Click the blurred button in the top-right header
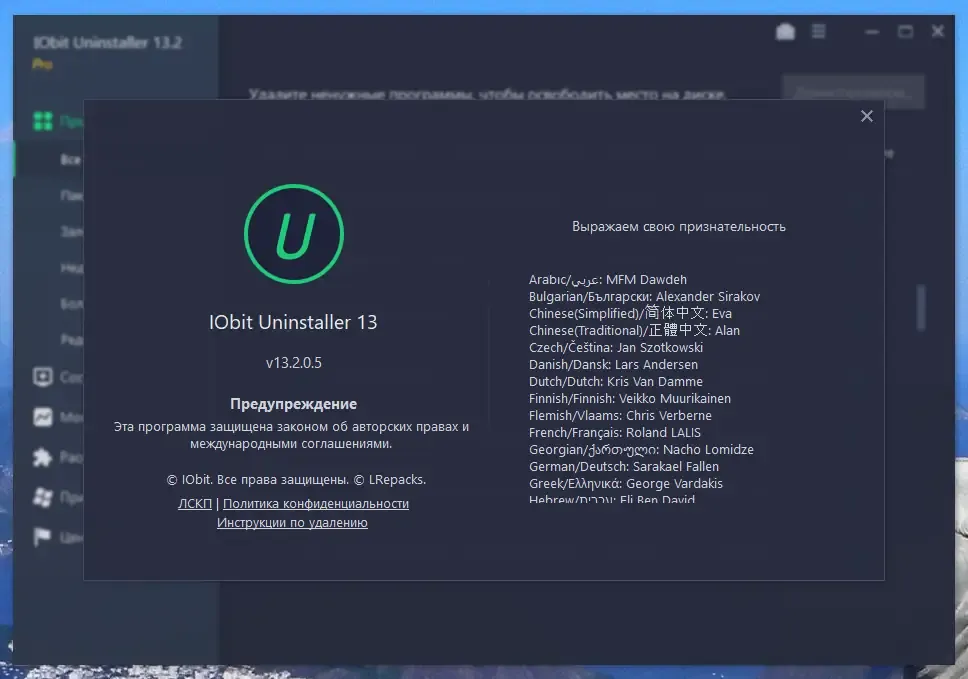The width and height of the screenshot is (968, 679). coord(853,93)
